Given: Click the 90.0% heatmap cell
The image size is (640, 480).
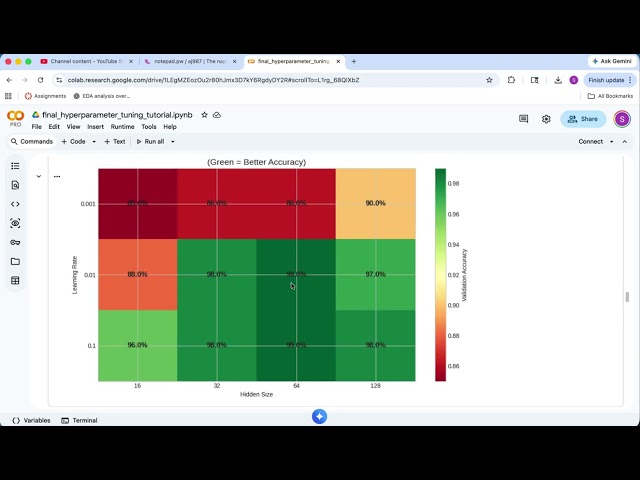Looking at the screenshot, I should 376,203.
